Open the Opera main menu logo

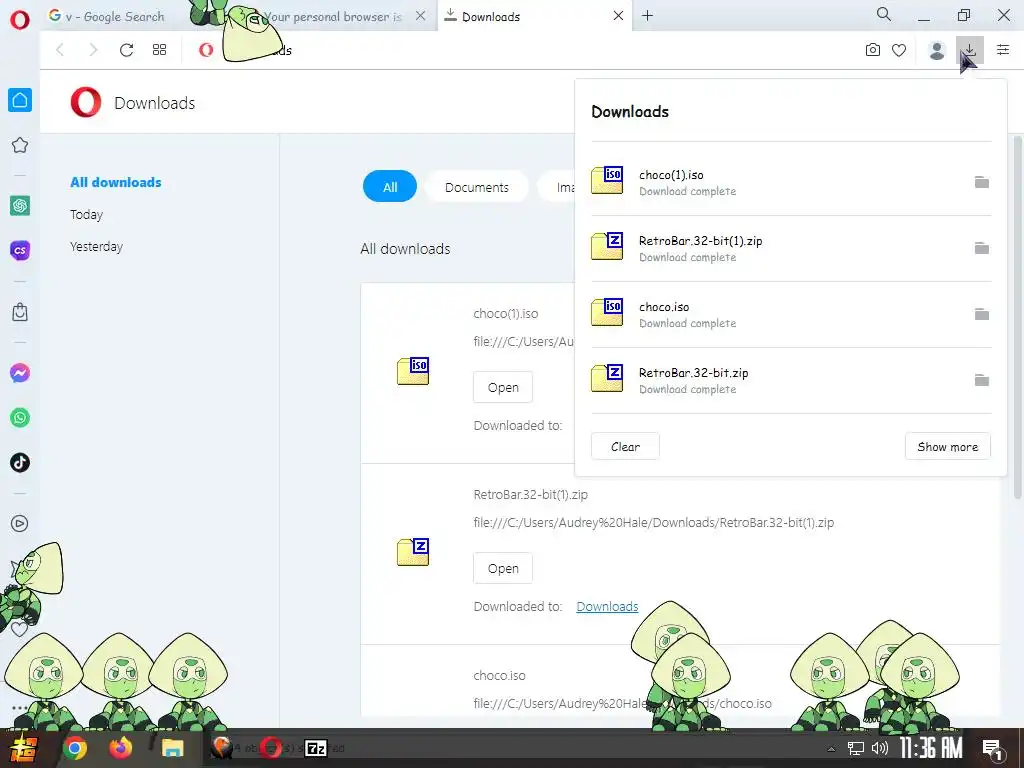click(x=20, y=19)
